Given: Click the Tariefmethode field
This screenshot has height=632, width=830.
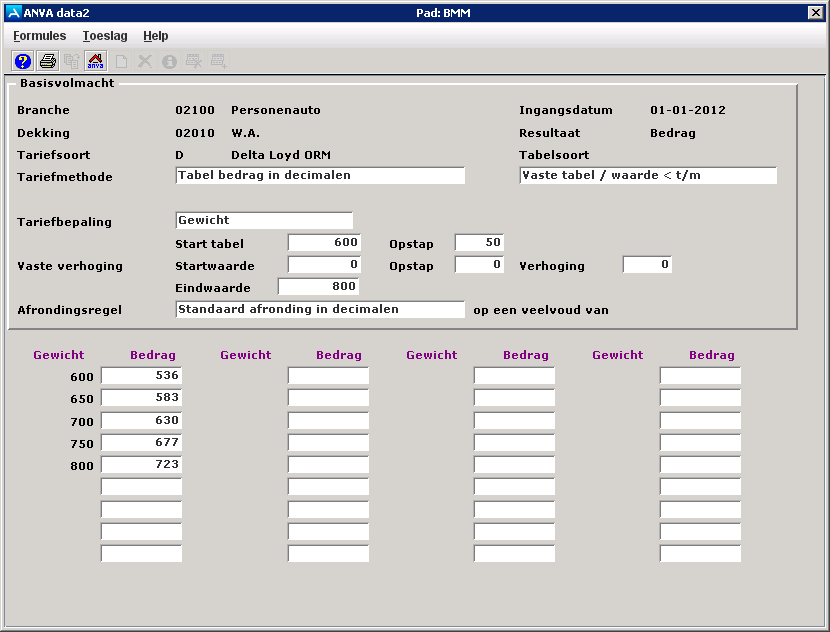Looking at the screenshot, I should [320, 176].
